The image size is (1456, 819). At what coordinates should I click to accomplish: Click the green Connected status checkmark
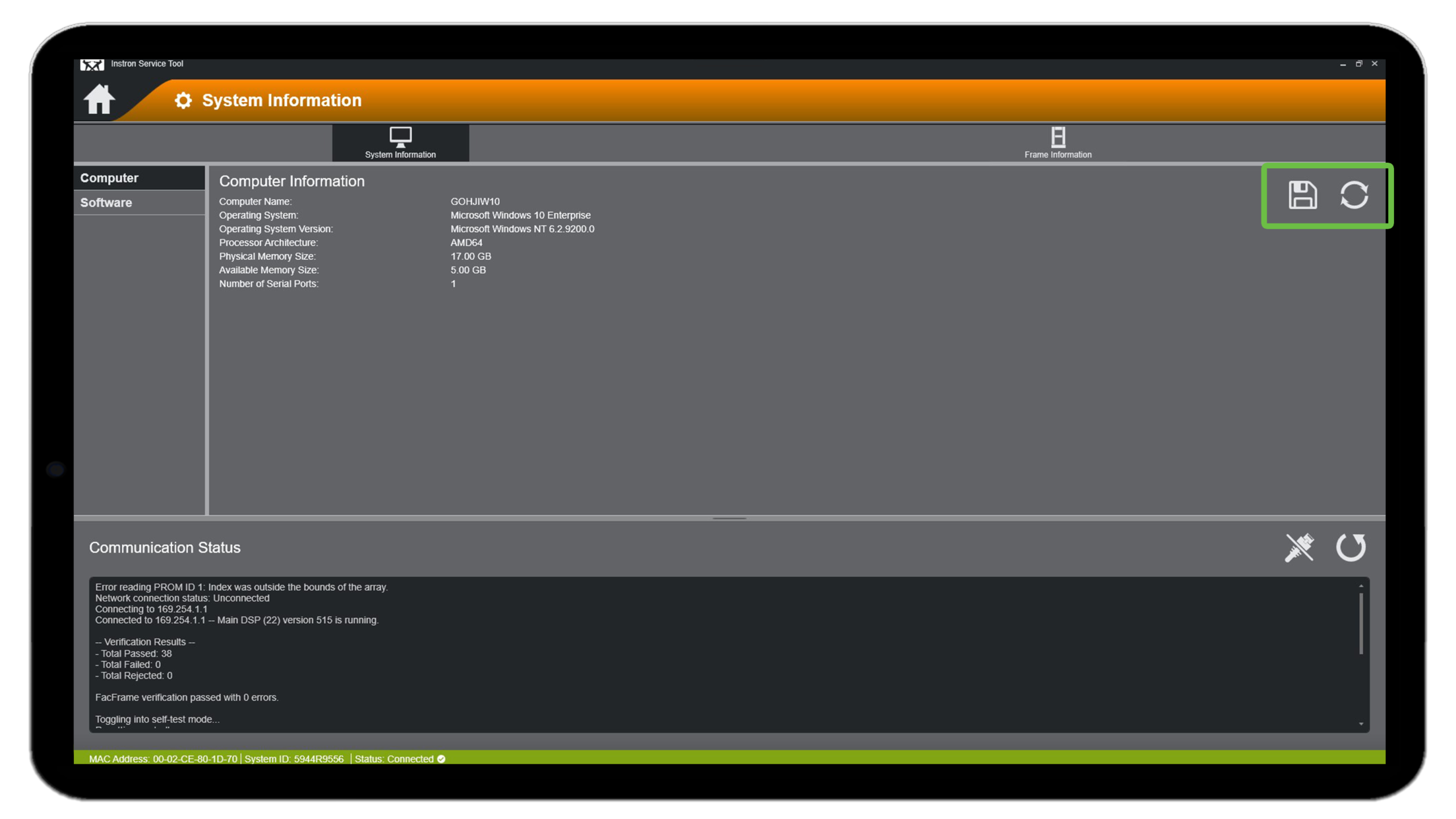(x=441, y=759)
